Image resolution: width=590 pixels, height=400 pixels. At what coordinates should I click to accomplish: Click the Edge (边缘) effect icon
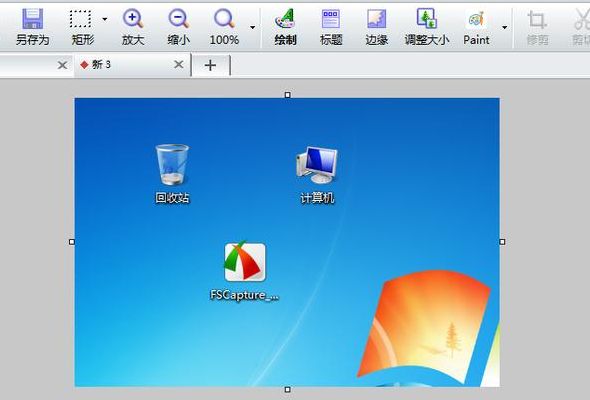(377, 19)
